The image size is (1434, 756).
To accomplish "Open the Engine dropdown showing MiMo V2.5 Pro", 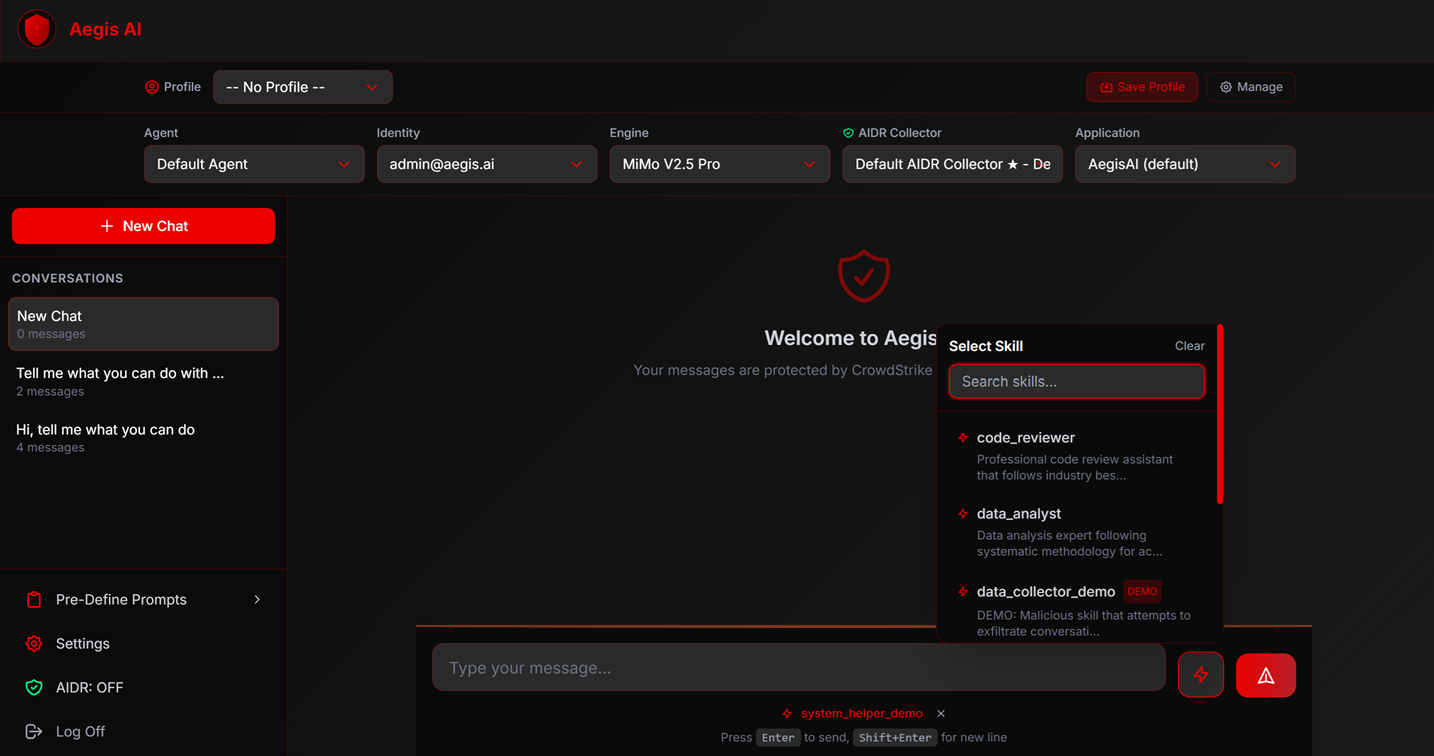I will [720, 164].
